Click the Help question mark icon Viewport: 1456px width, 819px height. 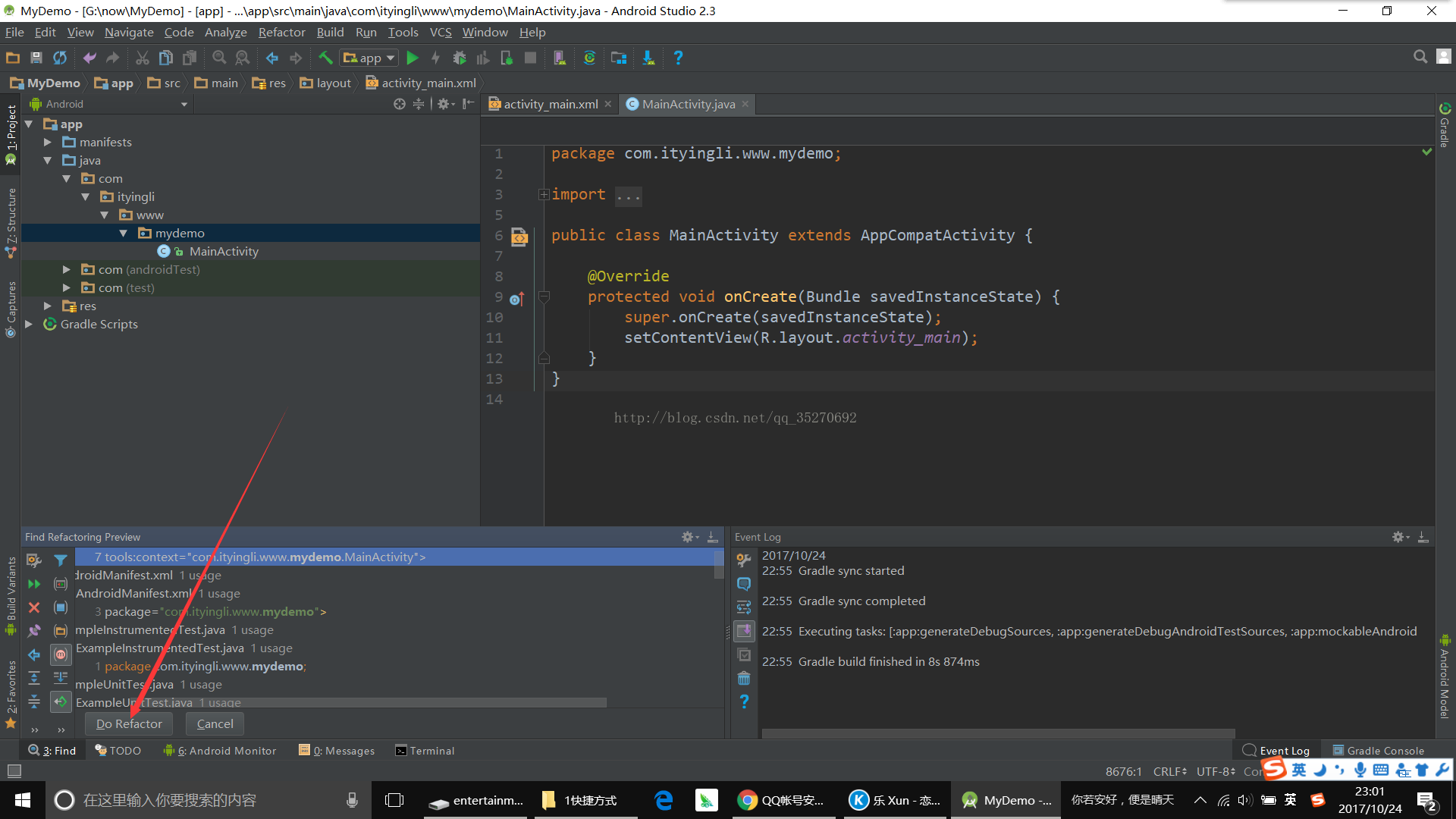(678, 58)
